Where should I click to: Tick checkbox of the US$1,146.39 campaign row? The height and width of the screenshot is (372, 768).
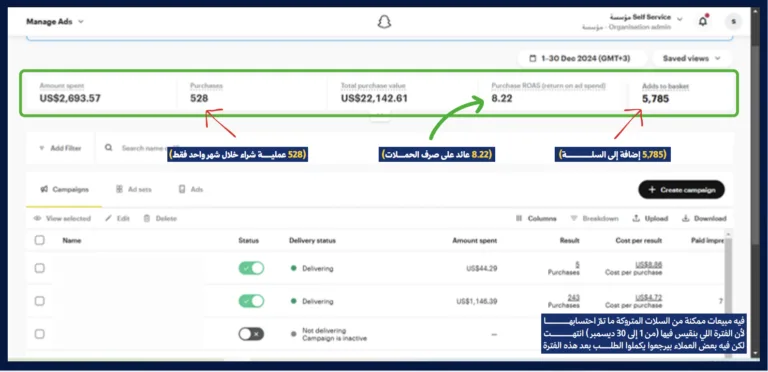coord(40,301)
